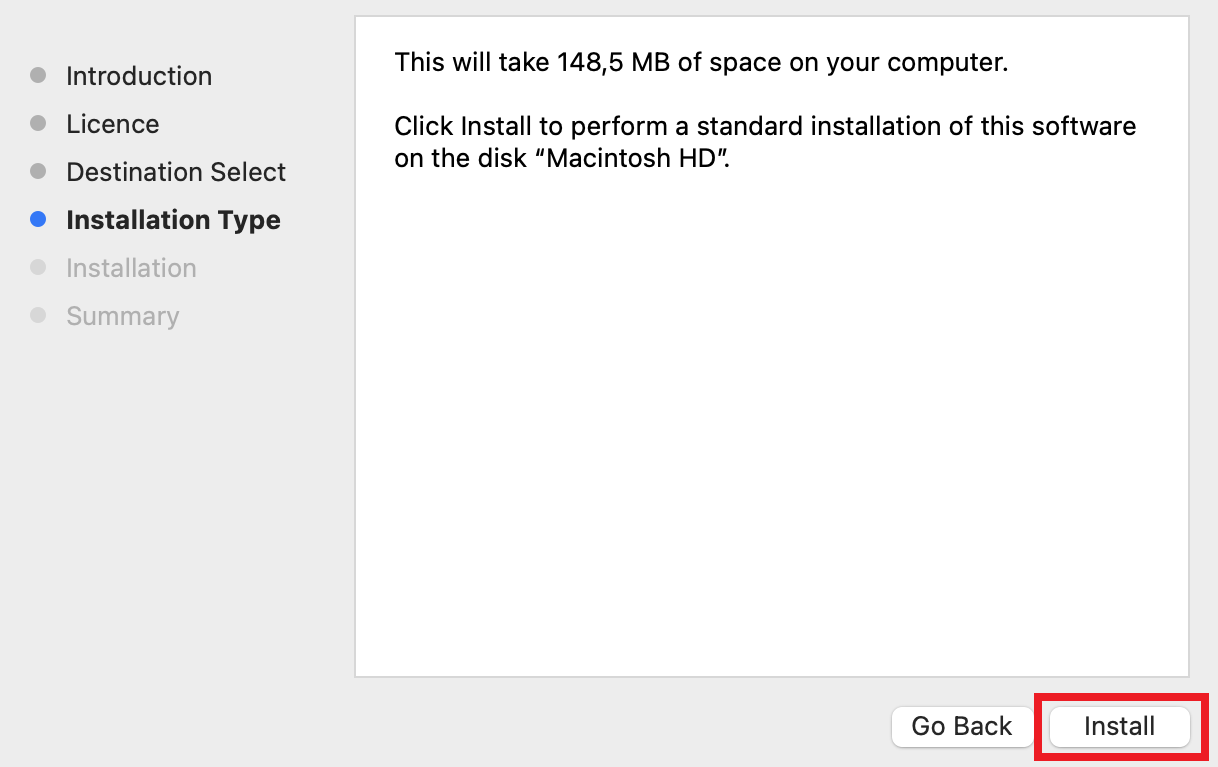Viewport: 1218px width, 767px height.
Task: Click the blue Installation Type indicator dot
Action: [x=39, y=219]
